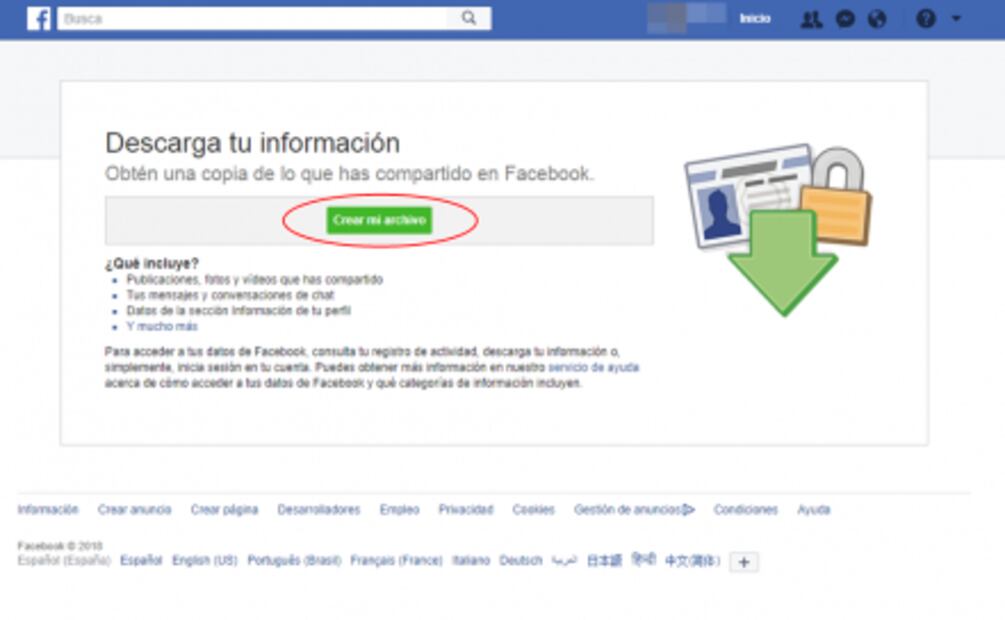Screen dimensions: 1005x620
Task: Open the Crear anuncio footer link
Action: (x=134, y=510)
